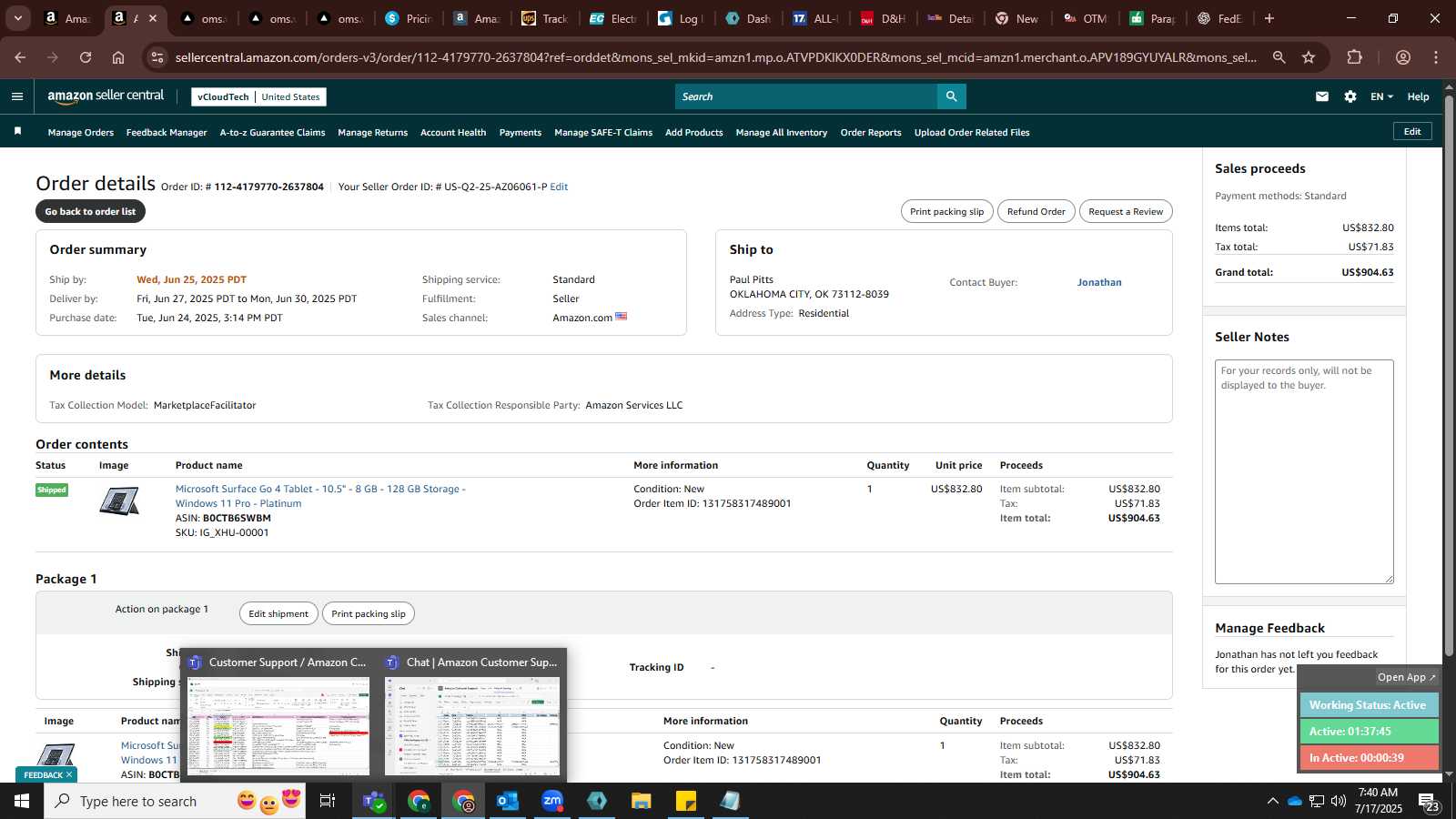
Task: Click the volume speaker tray icon
Action: point(1339,801)
